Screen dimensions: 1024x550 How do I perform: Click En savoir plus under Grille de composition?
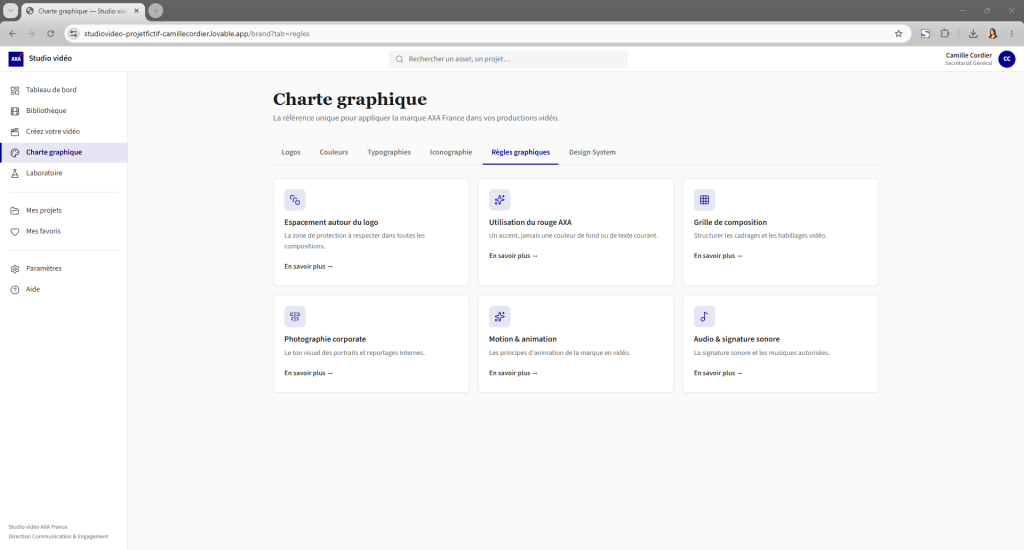click(718, 256)
